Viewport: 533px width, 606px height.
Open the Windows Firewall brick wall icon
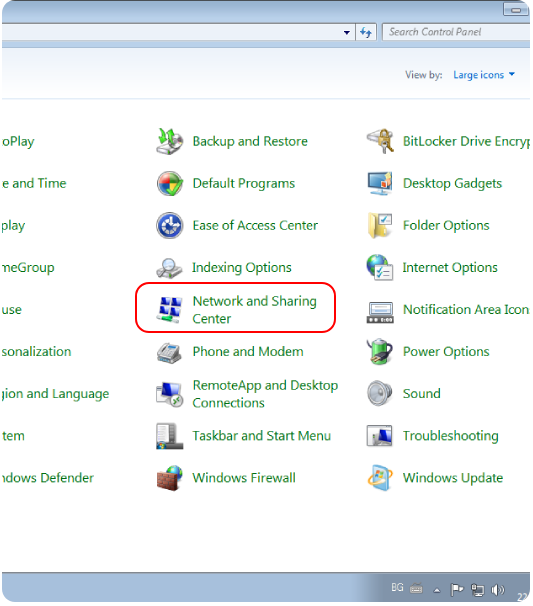click(x=170, y=478)
